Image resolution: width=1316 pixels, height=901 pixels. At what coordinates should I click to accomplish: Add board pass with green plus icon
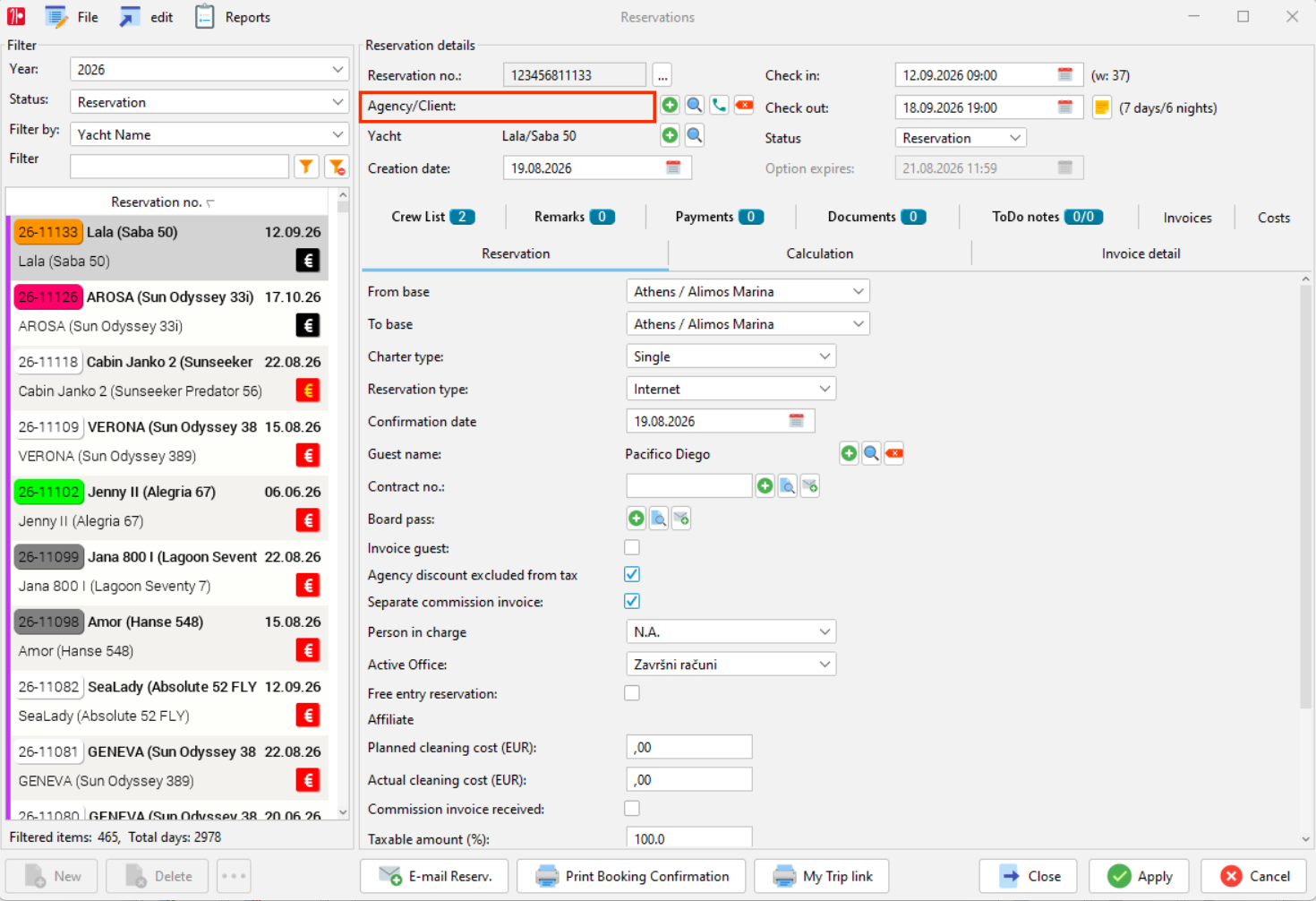click(637, 519)
